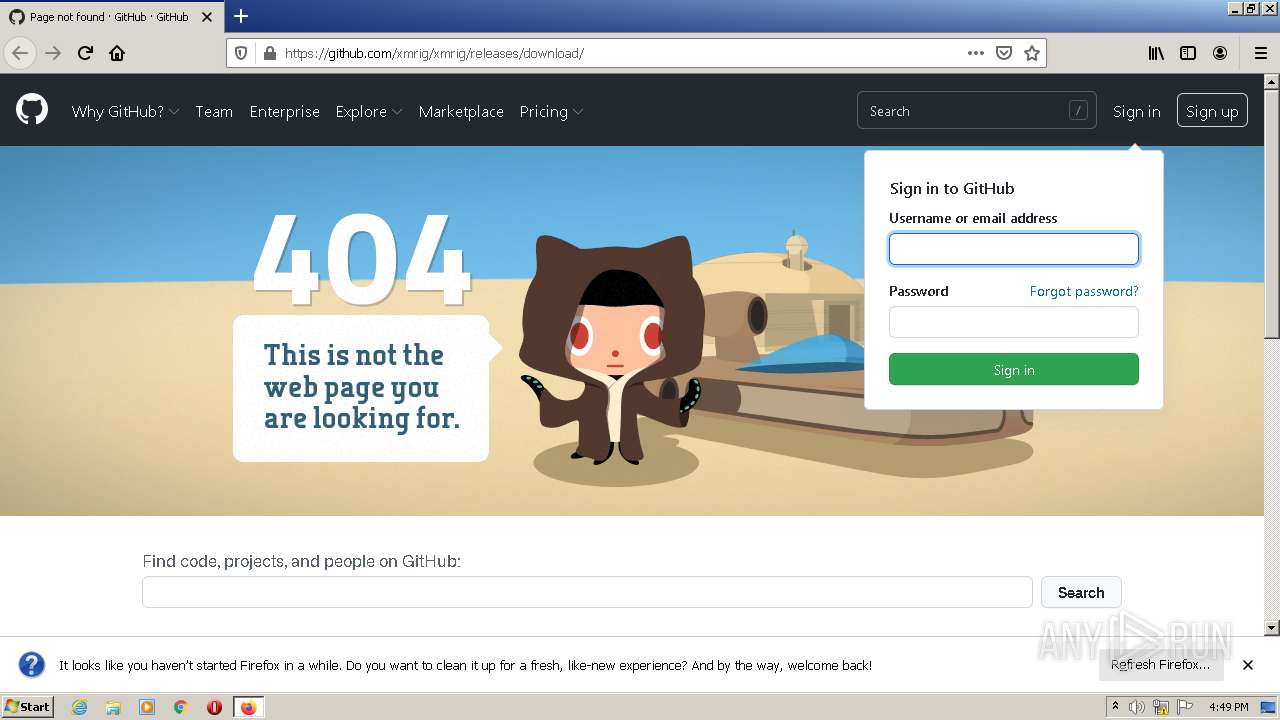The width and height of the screenshot is (1280, 720).
Task: Click the GitHub Octocat logo
Action: point(32,110)
